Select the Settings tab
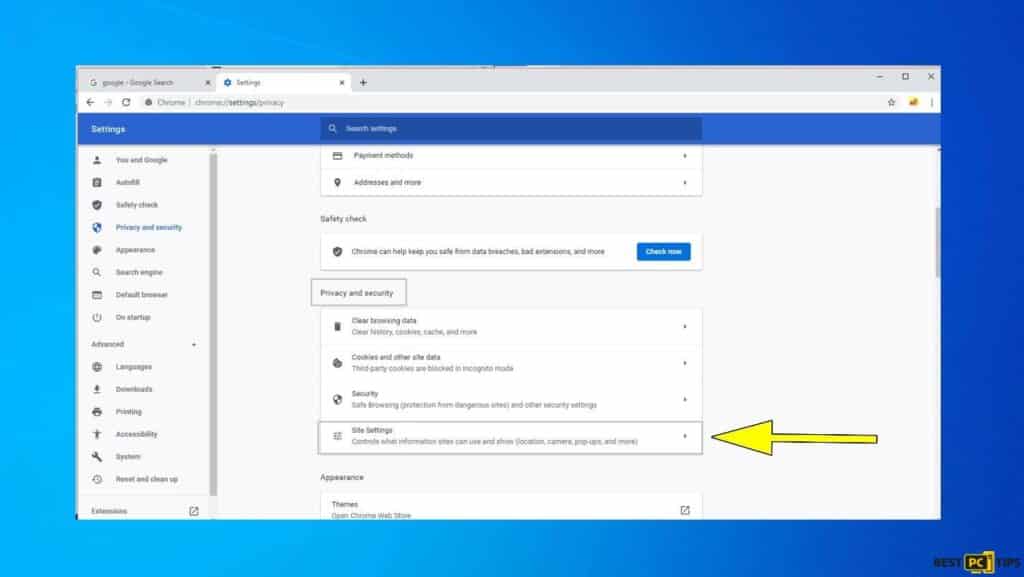This screenshot has width=1024, height=577. (x=284, y=83)
